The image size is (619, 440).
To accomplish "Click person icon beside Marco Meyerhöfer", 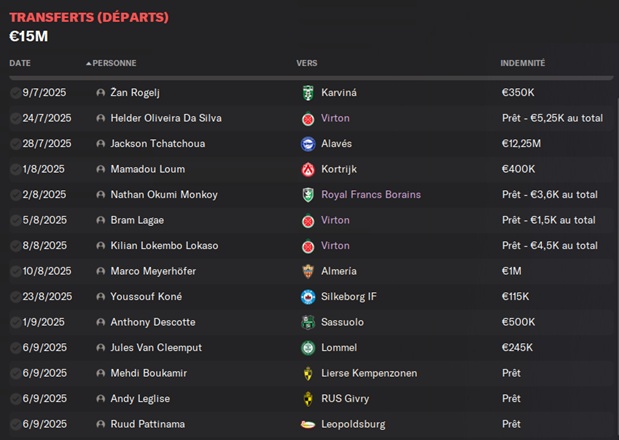I will coord(101,271).
